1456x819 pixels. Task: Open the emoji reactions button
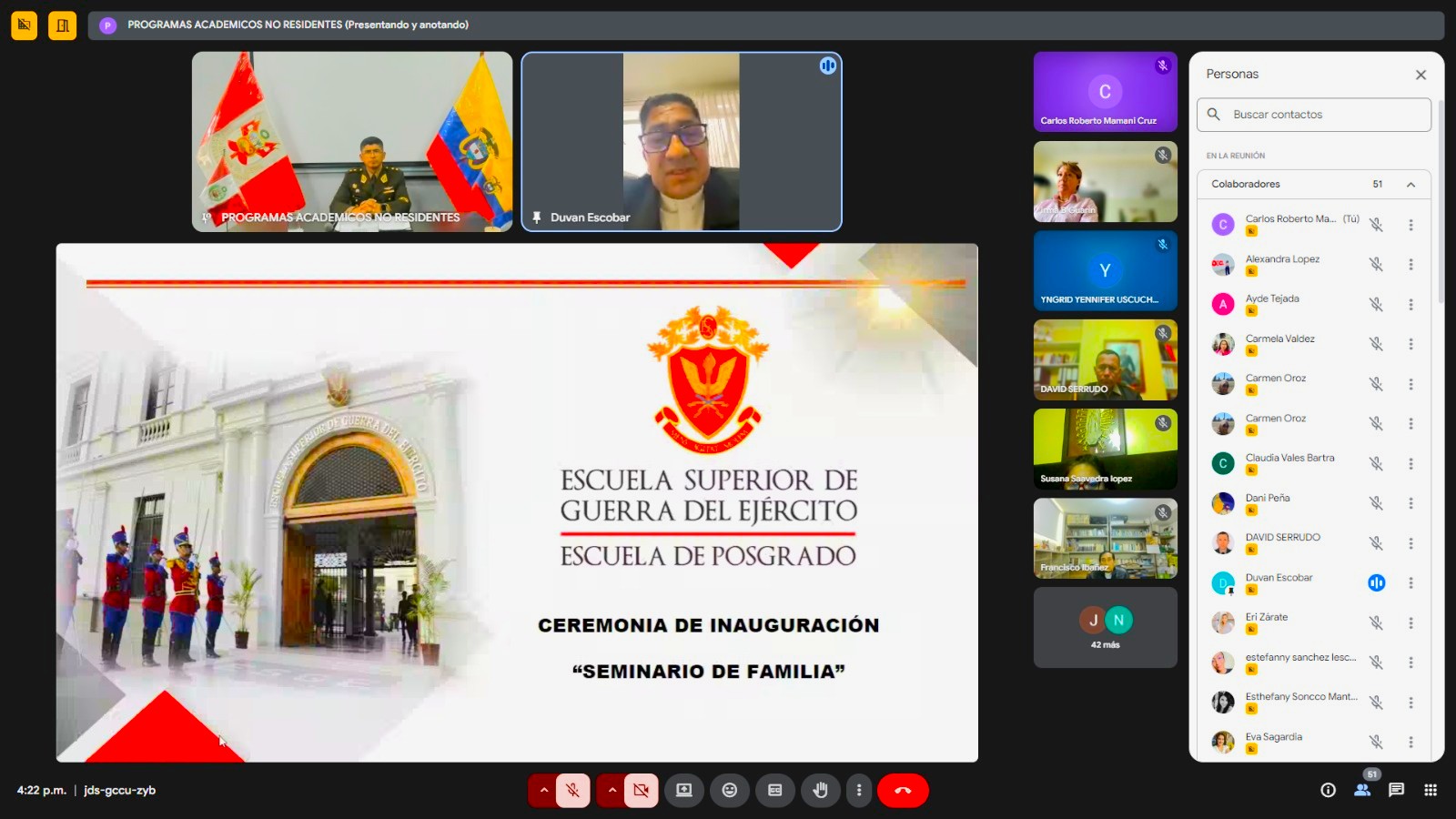point(730,790)
